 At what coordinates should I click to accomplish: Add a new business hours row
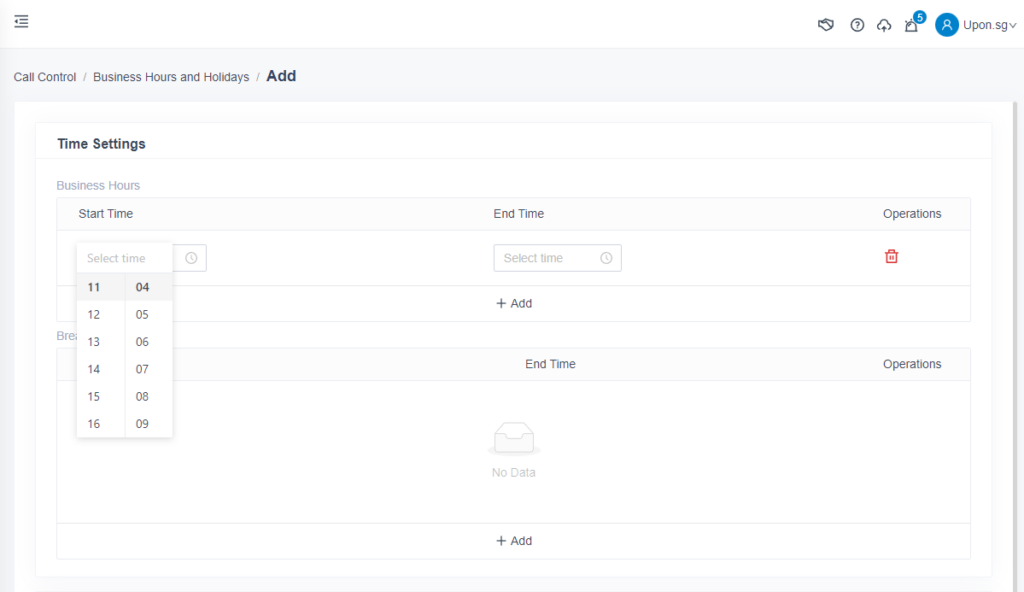tap(514, 304)
